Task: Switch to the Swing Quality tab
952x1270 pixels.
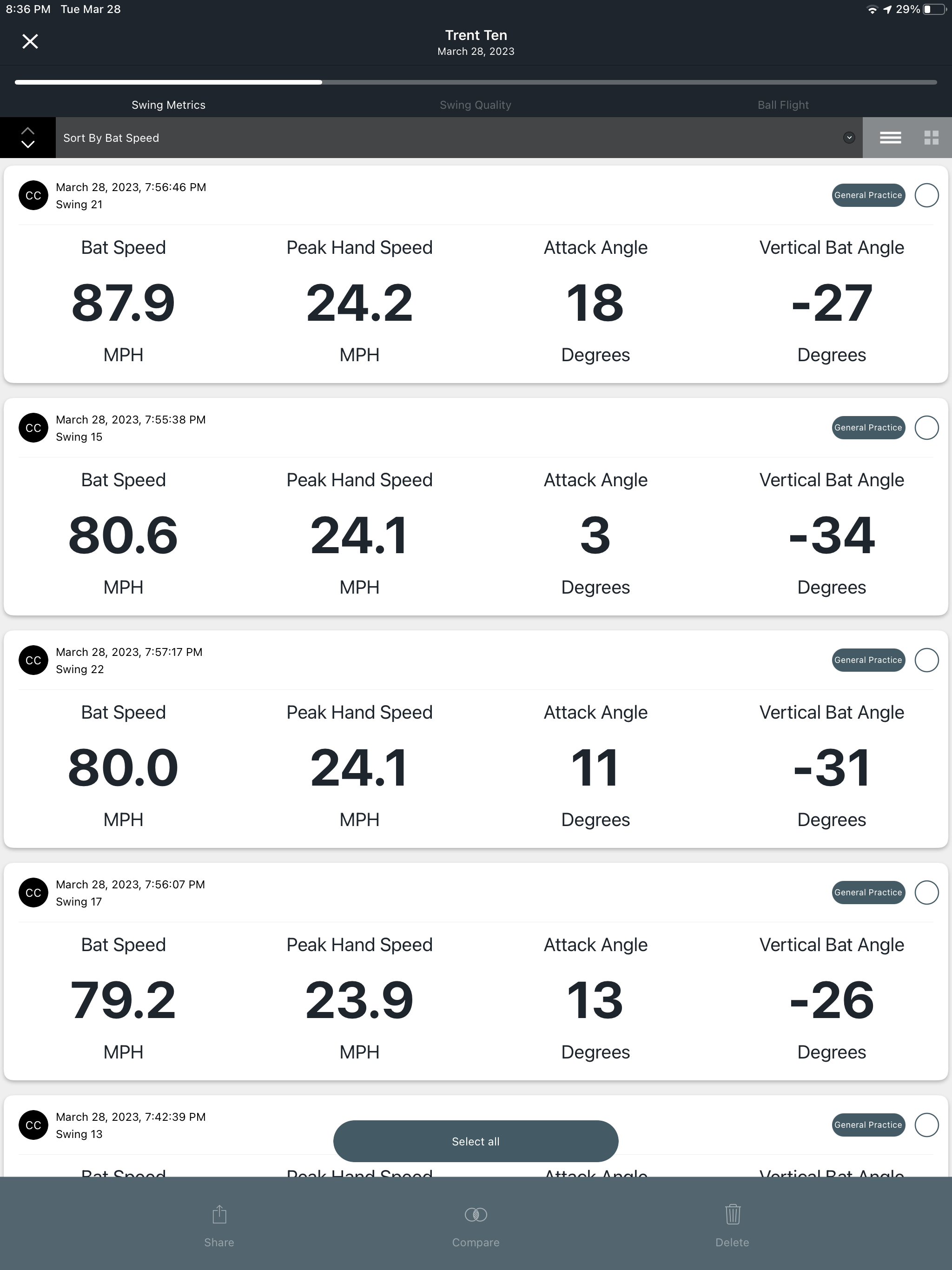Action: [x=476, y=105]
